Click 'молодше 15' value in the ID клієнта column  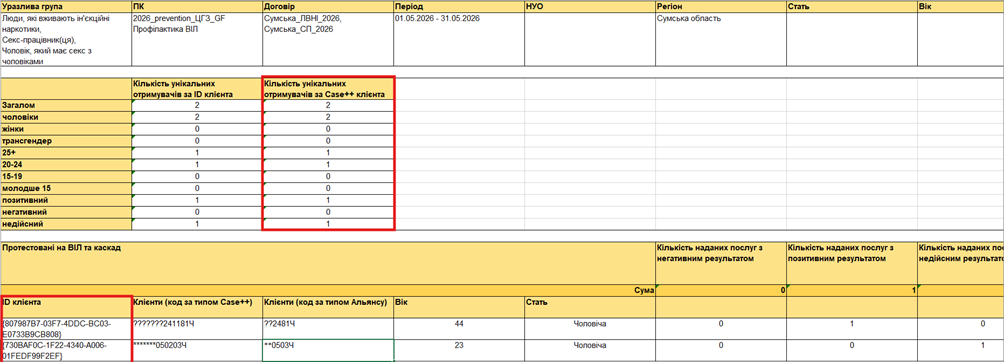[197, 188]
